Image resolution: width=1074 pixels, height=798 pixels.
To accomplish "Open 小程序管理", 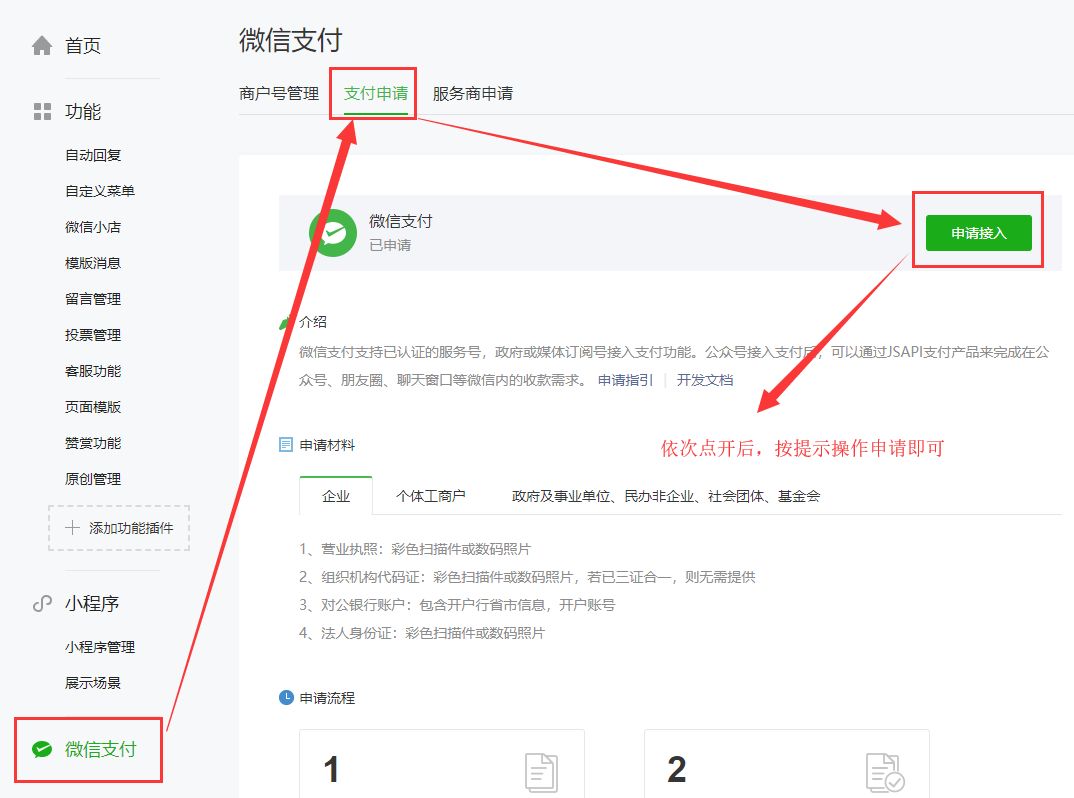I will [100, 647].
